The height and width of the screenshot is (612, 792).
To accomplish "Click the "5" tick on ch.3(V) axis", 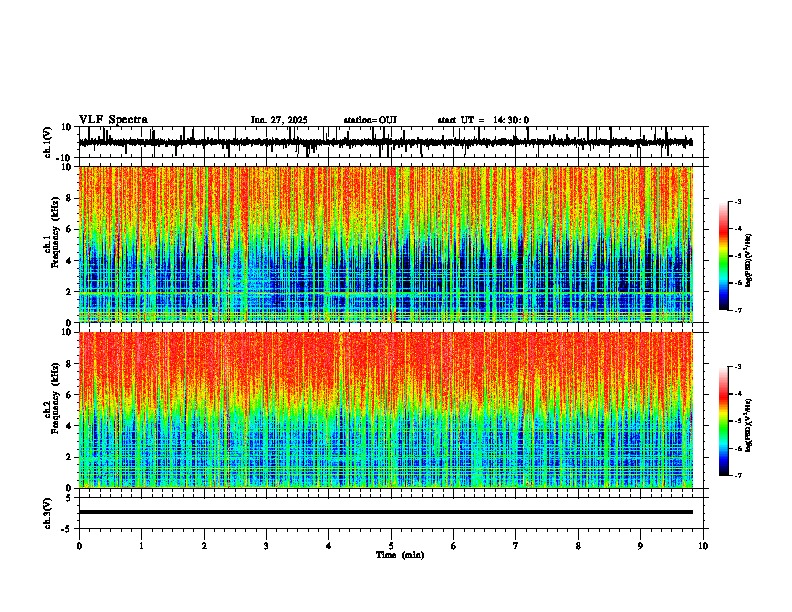I will (70, 498).
